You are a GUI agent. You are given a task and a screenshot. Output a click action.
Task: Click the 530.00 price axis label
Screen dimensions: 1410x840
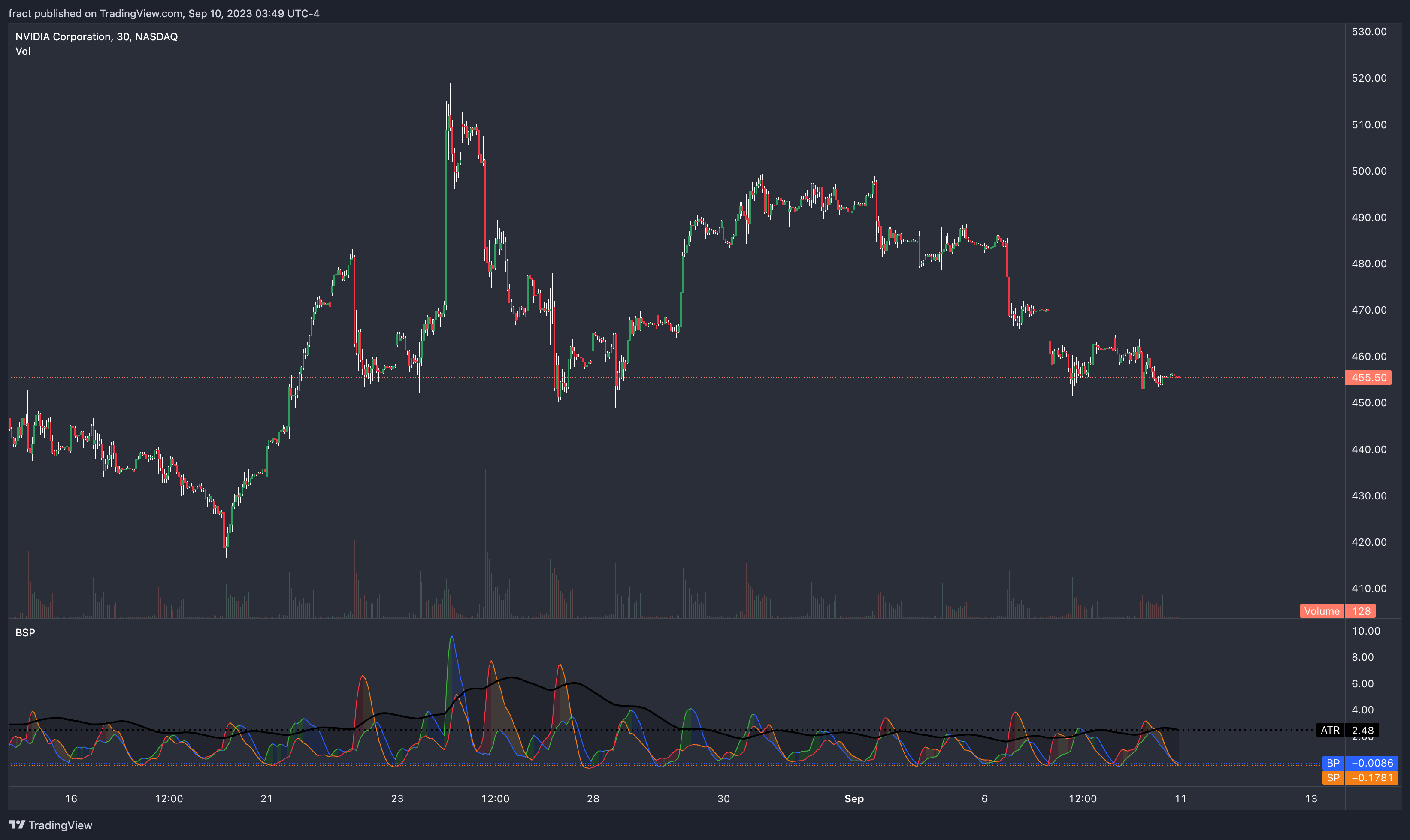pos(1369,32)
